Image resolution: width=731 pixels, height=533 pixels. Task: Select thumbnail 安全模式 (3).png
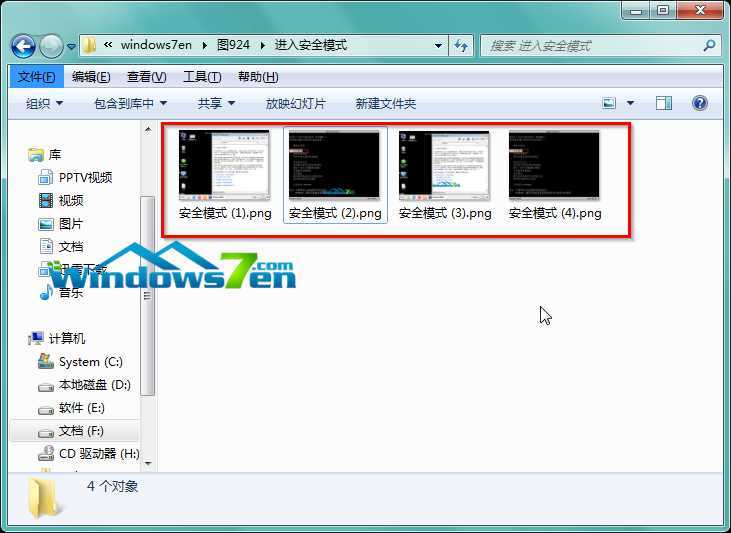pyautogui.click(x=445, y=175)
